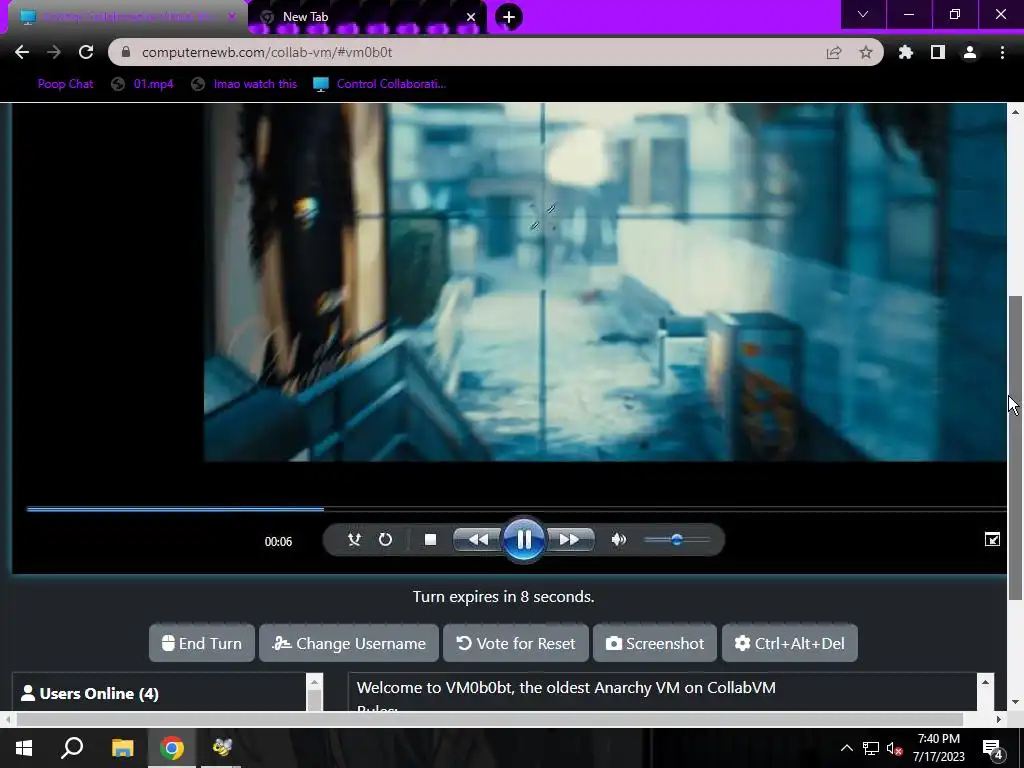Viewport: 1024px width, 768px height.
Task: Click the browser forward arrow
Action: (x=54, y=52)
